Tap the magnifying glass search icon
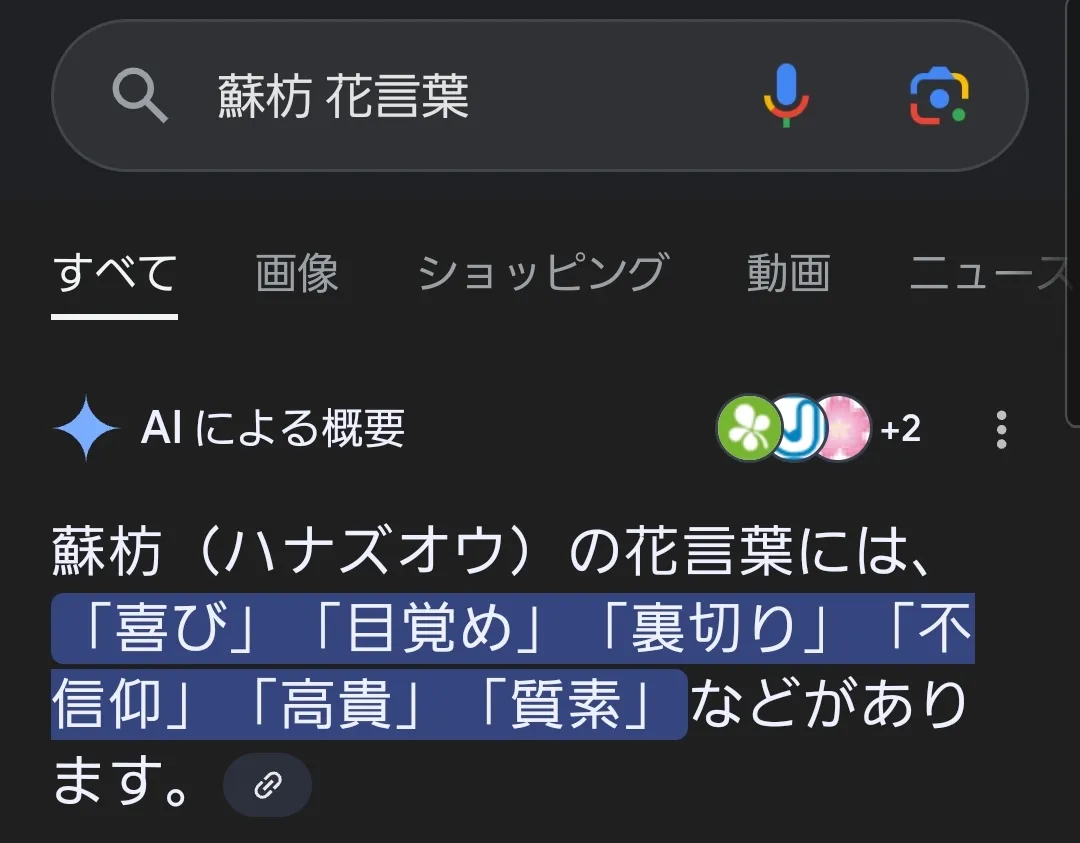This screenshot has width=1080, height=843. tap(140, 95)
